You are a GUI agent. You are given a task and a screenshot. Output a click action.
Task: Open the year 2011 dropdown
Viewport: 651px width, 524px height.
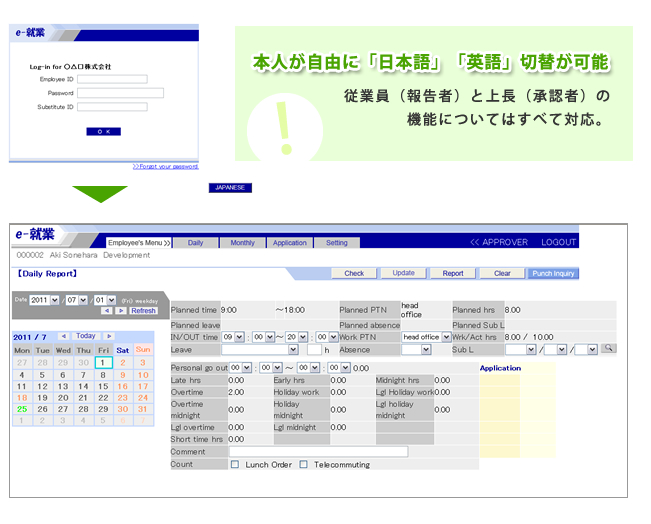(x=44, y=300)
